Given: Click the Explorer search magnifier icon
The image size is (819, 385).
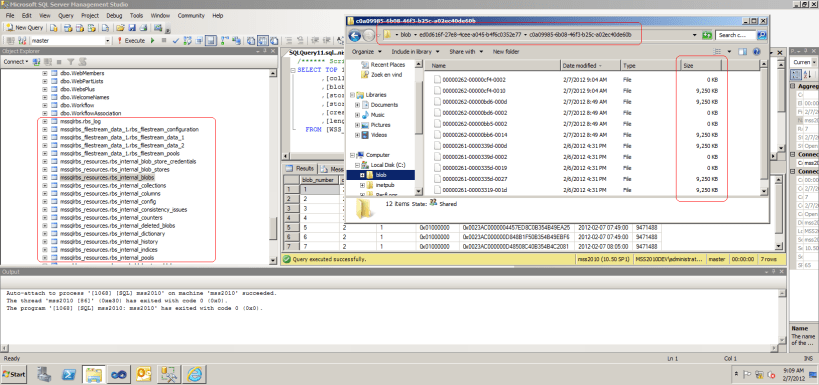Looking at the screenshot, I should (761, 35).
